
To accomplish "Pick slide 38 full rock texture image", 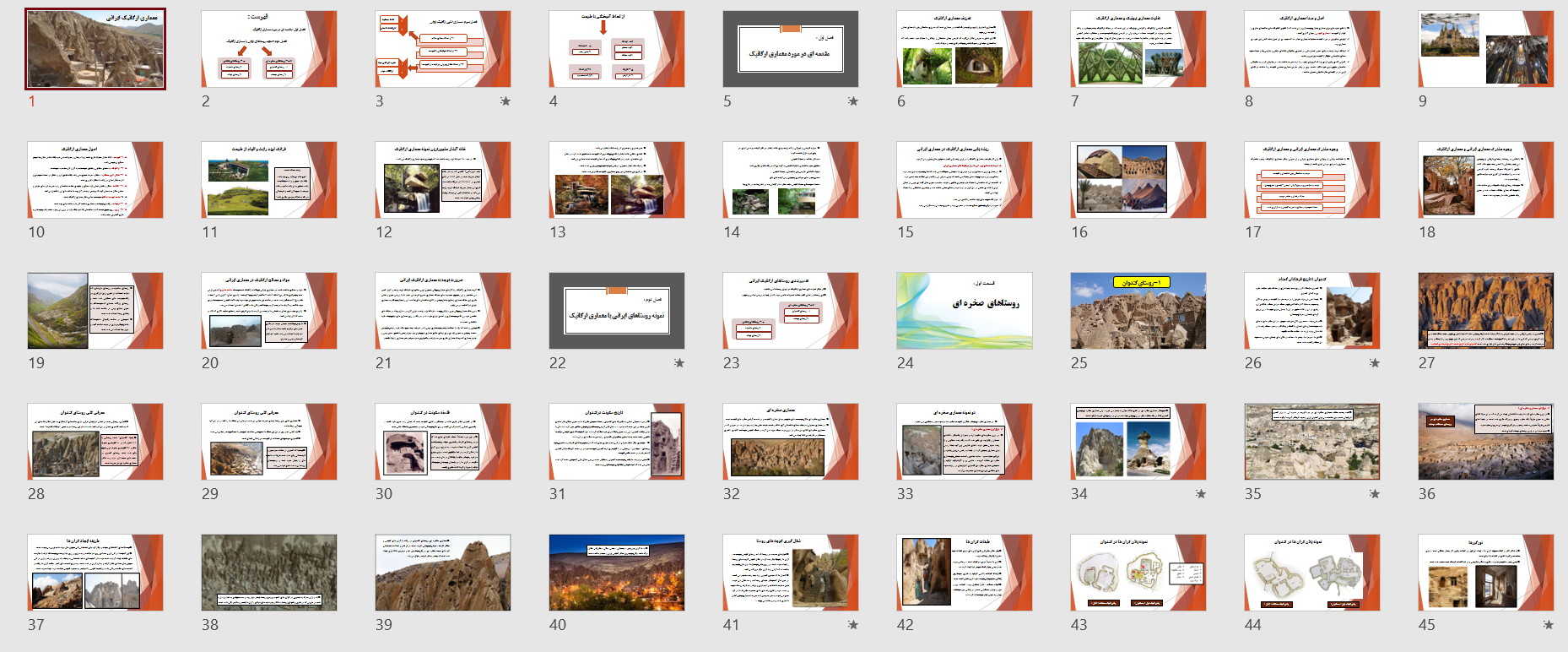I will click(x=269, y=573).
